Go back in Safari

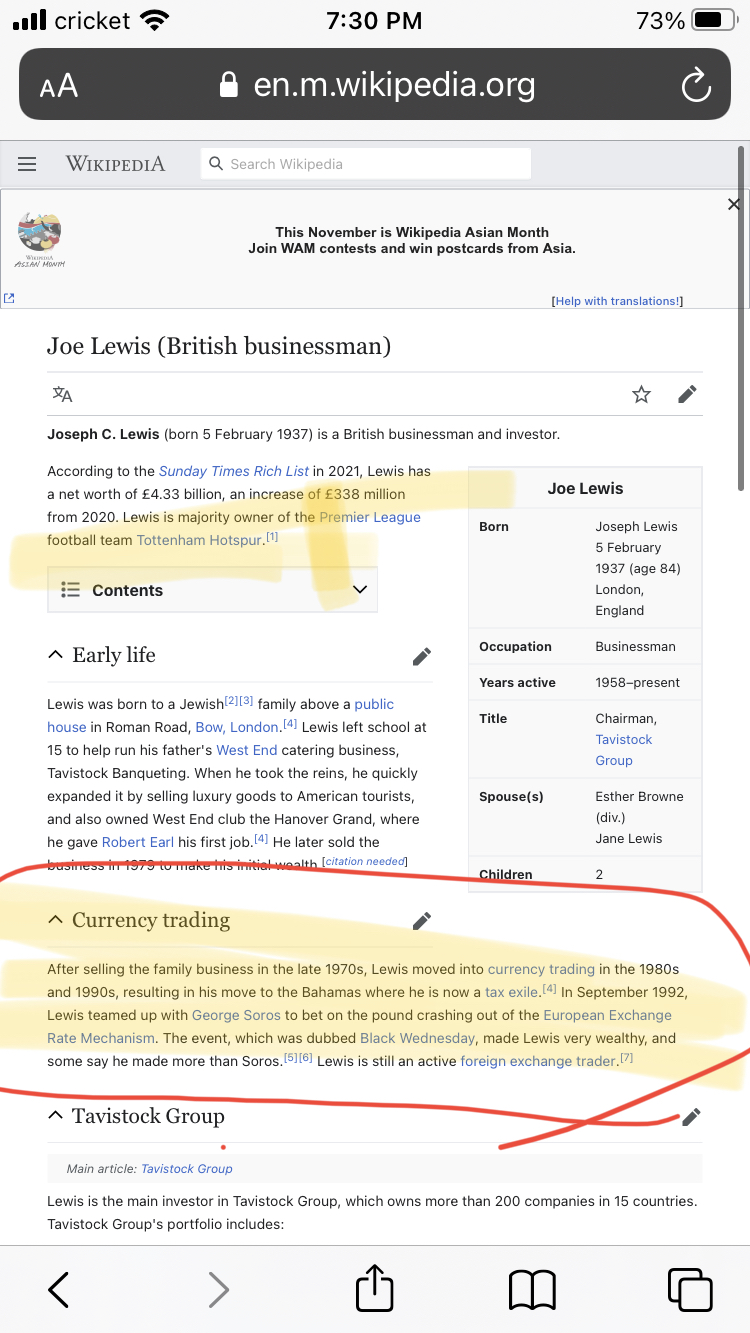point(59,1289)
